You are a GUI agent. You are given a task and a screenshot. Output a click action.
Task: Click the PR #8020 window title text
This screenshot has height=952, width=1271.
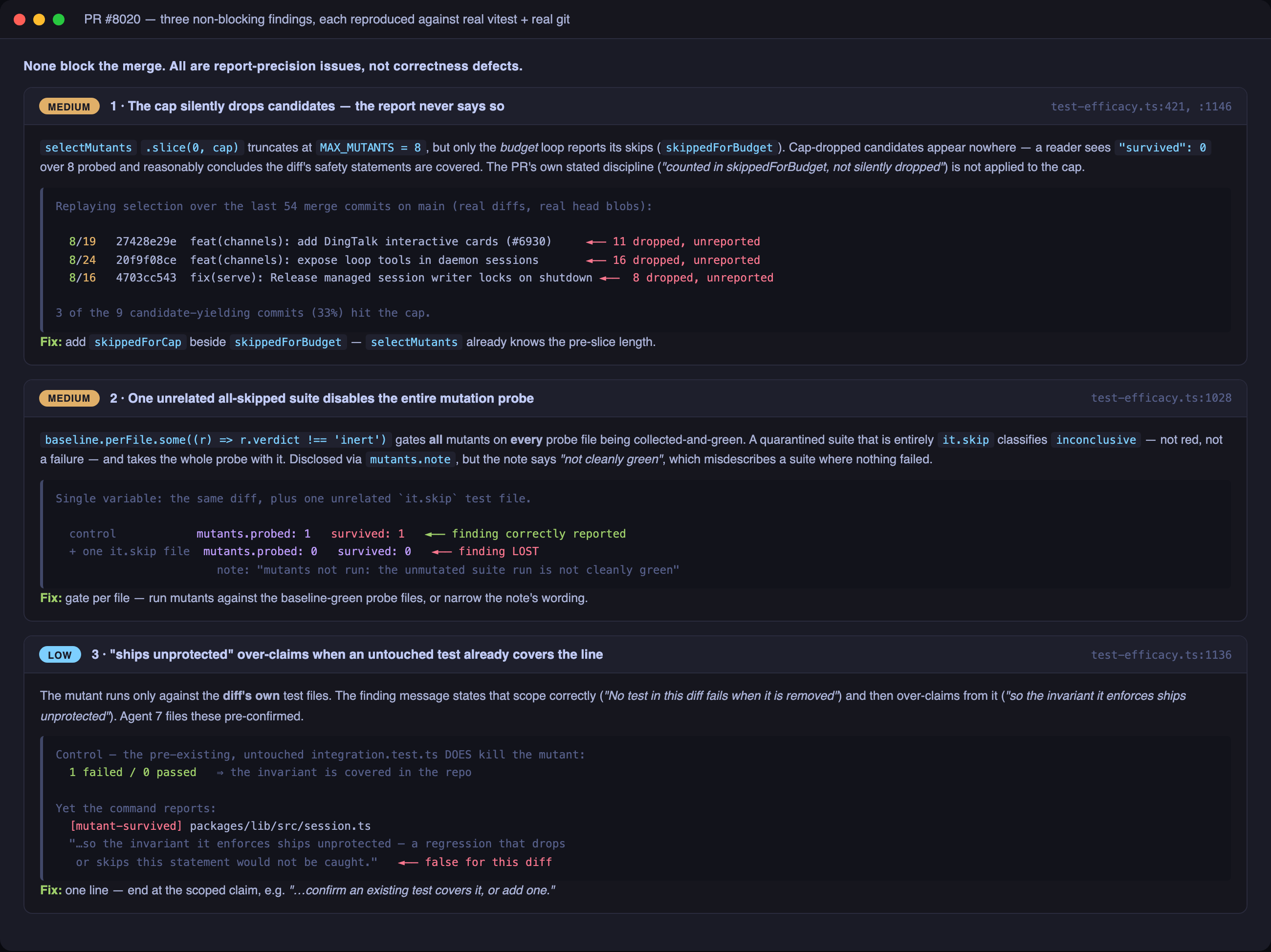[x=327, y=20]
